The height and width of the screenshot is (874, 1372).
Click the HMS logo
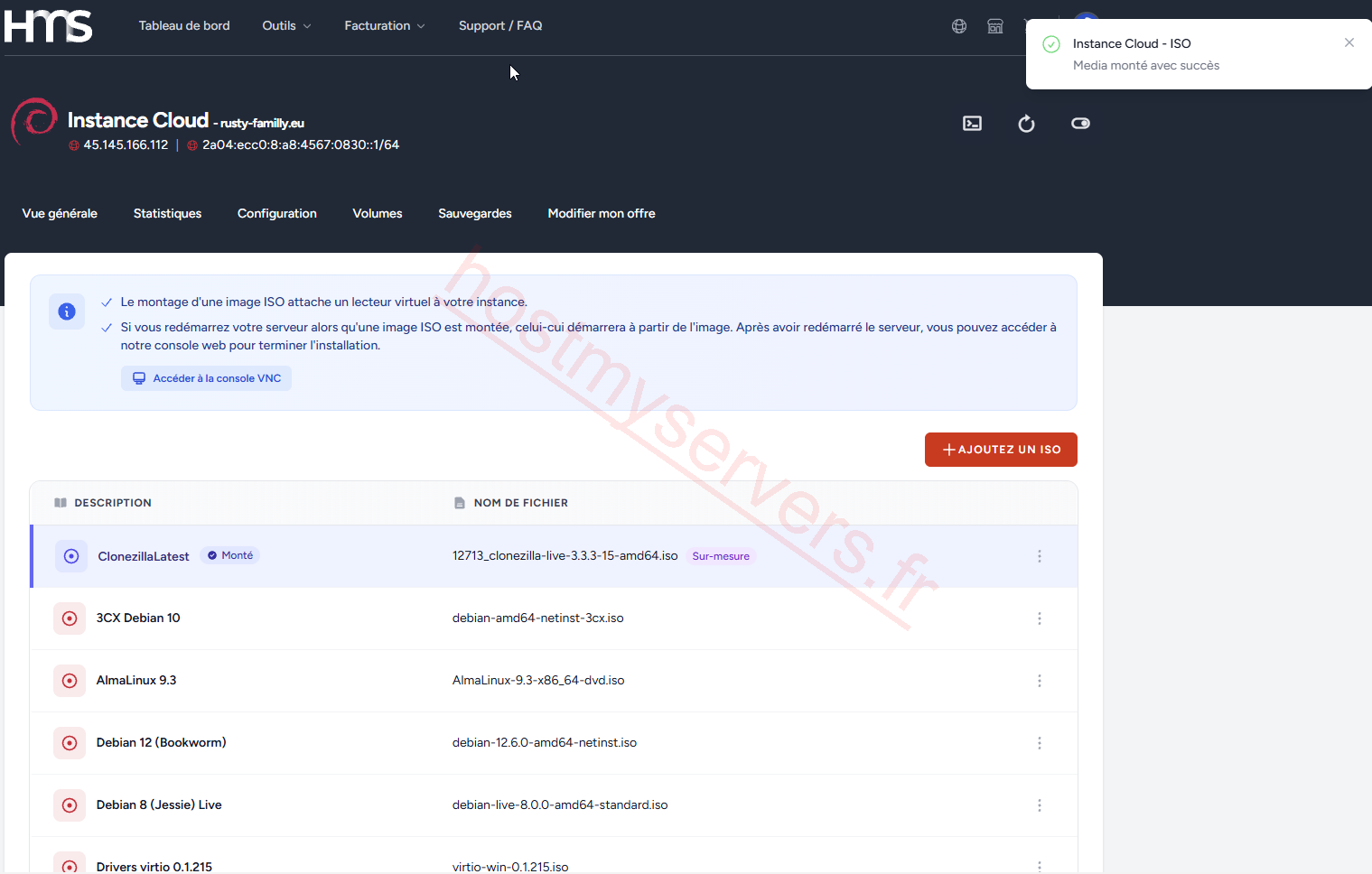pyautogui.click(x=48, y=26)
